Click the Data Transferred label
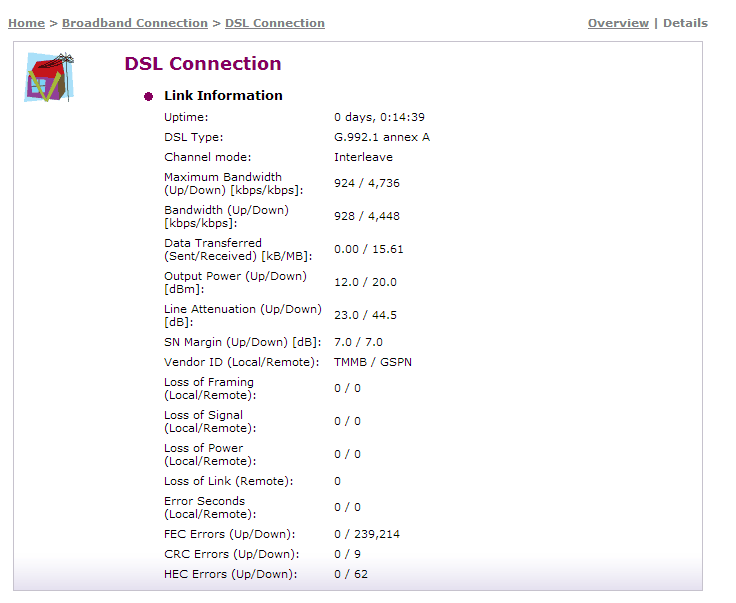The width and height of the screenshot is (736, 603). (x=238, y=250)
